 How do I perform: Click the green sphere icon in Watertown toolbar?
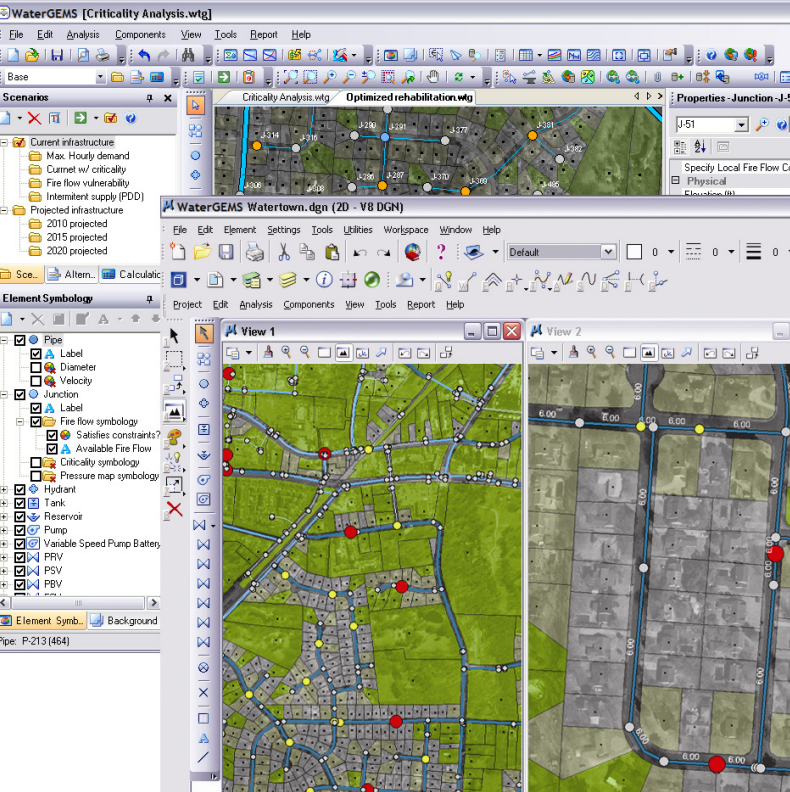click(372, 279)
